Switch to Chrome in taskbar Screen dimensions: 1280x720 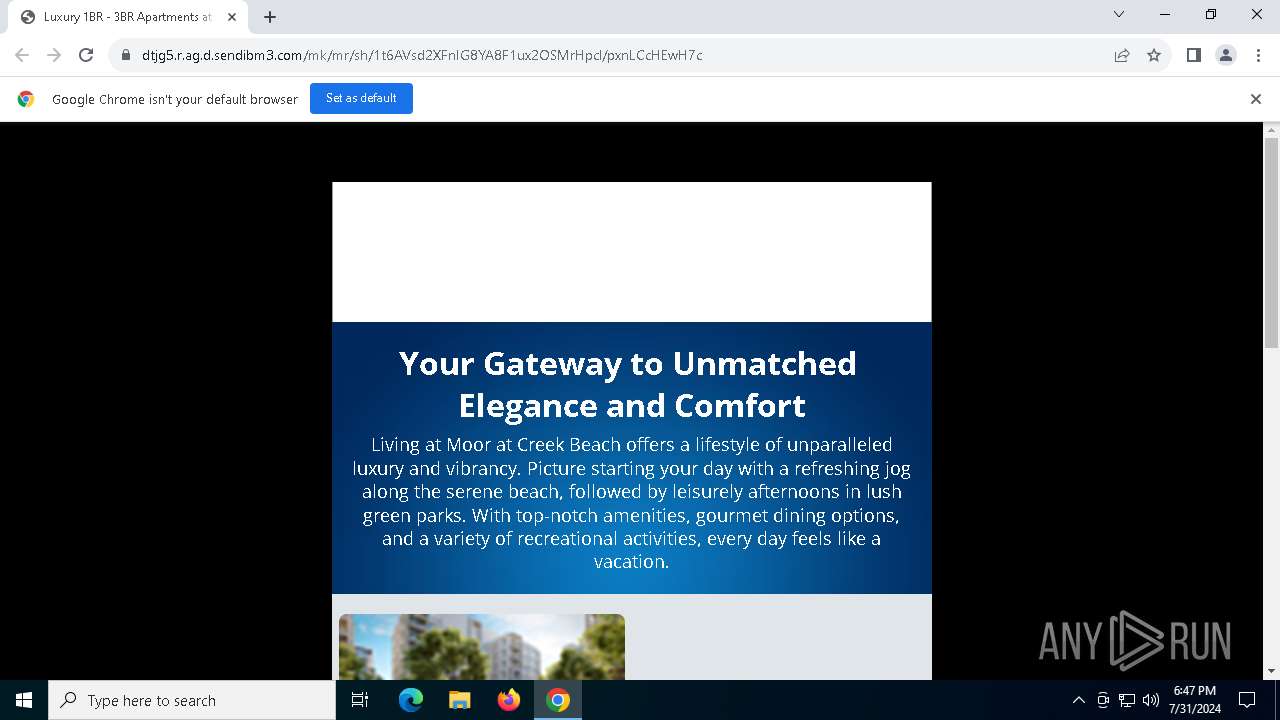tap(558, 700)
